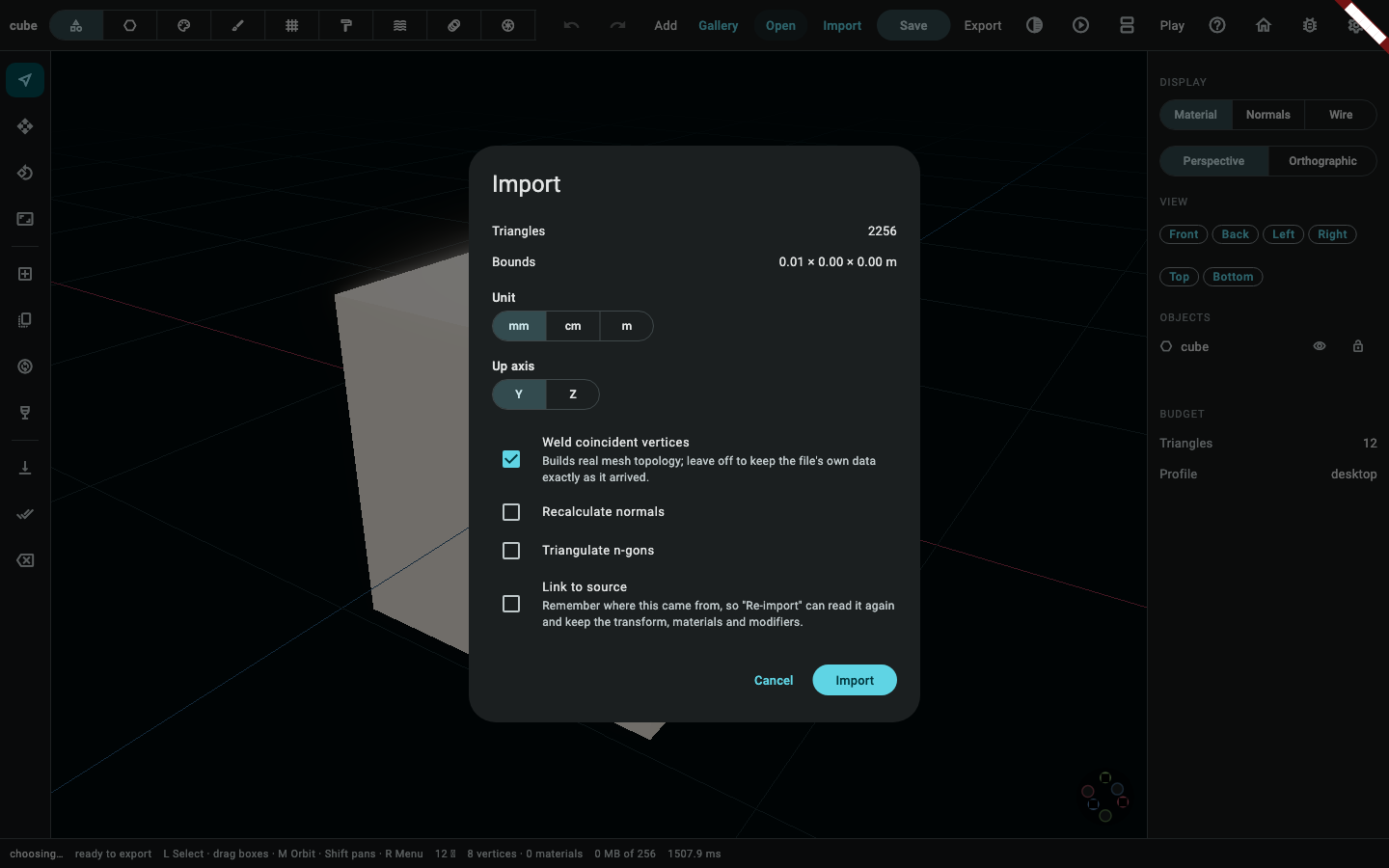Image resolution: width=1389 pixels, height=868 pixels.
Task: Uncheck Weld coincident vertices
Action: click(511, 459)
